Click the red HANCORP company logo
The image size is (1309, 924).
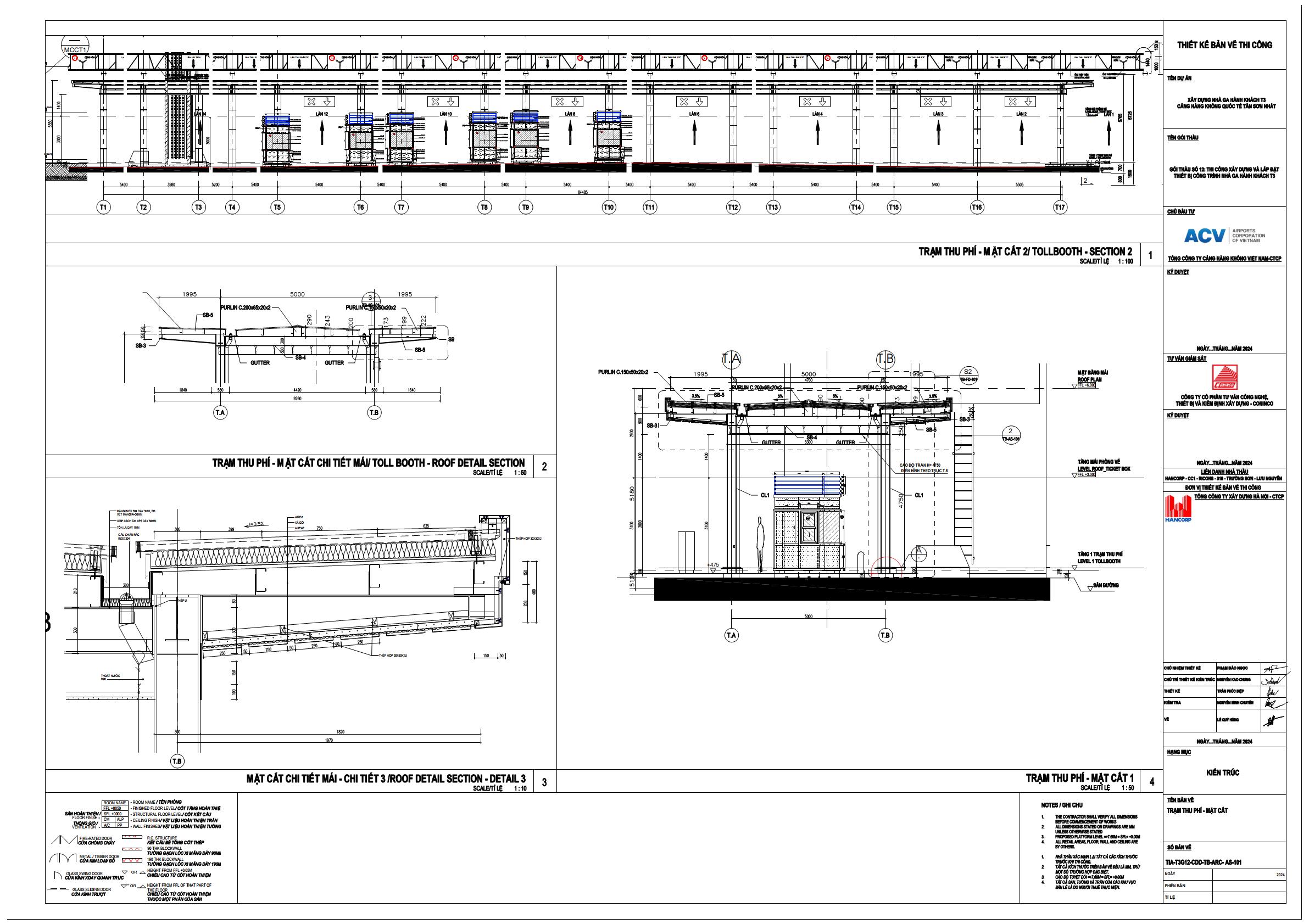click(x=1179, y=508)
